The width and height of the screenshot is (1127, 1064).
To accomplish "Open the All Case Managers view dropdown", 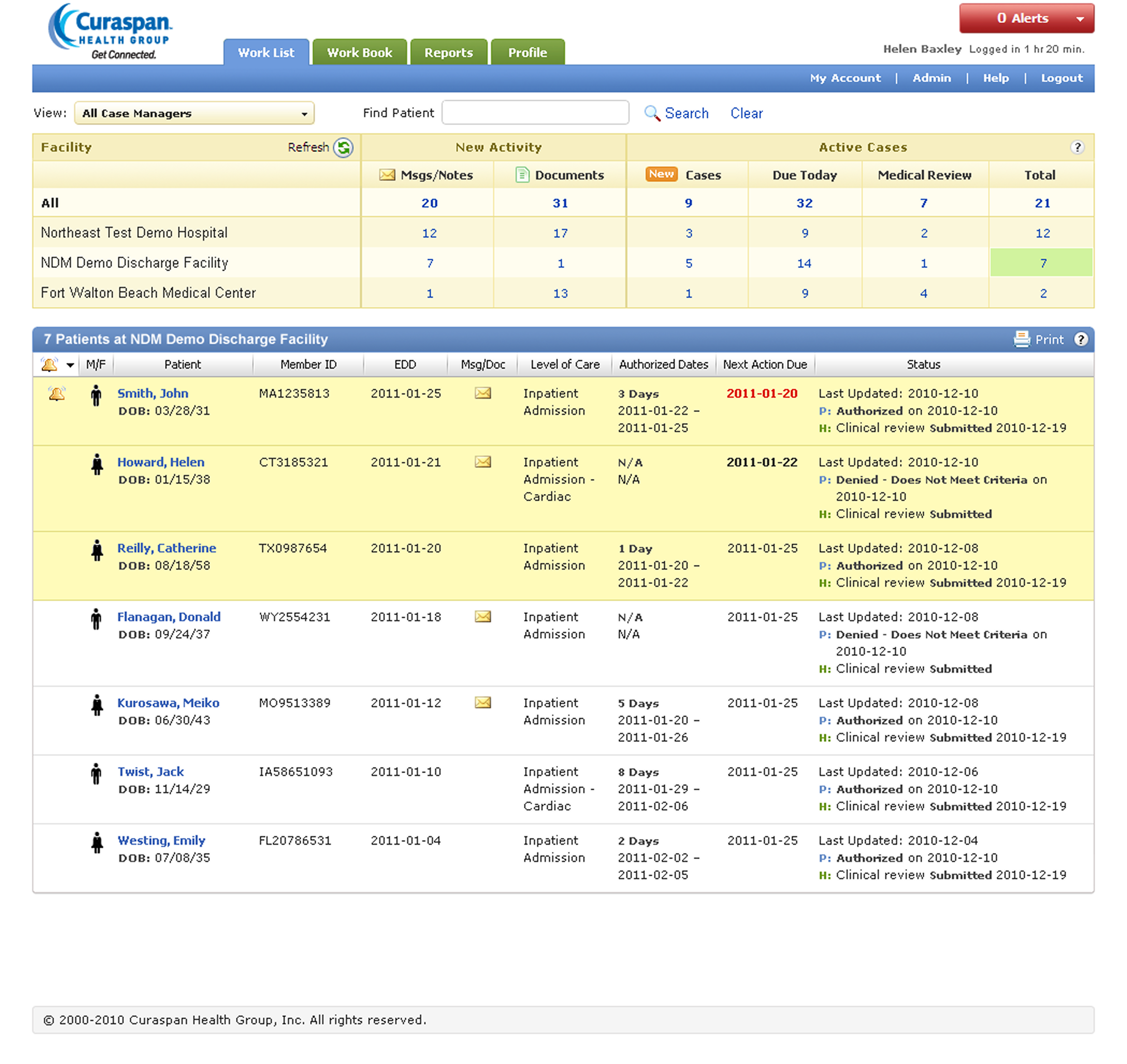I will (194, 114).
